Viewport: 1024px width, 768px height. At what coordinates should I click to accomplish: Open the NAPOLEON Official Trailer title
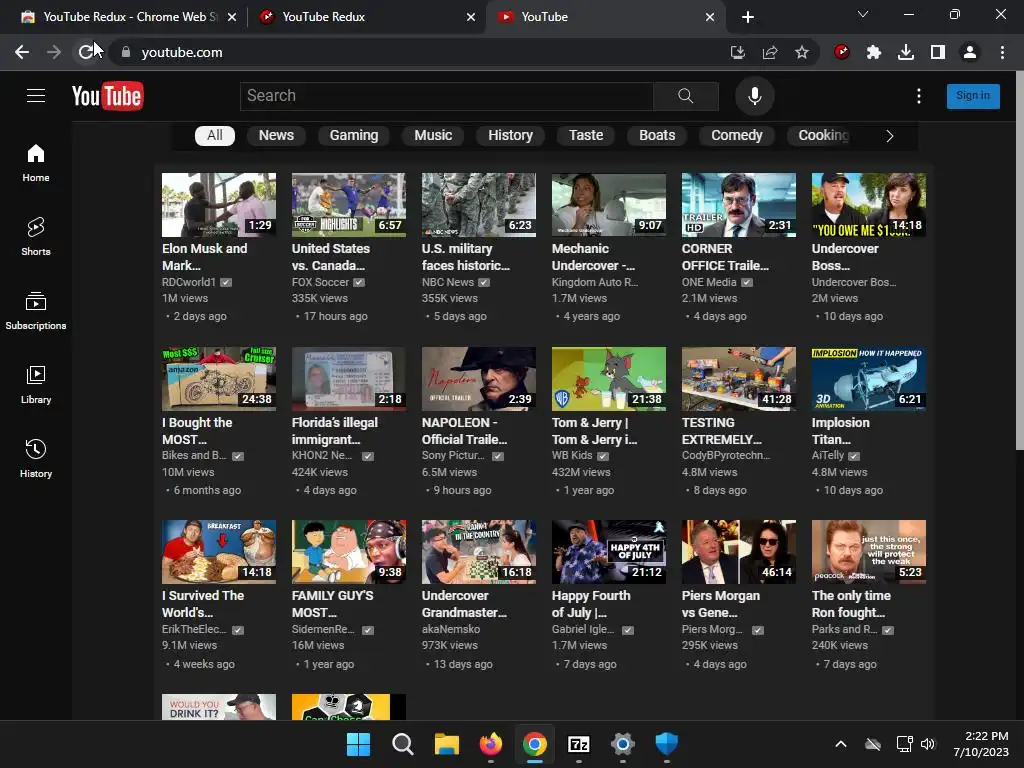464,431
